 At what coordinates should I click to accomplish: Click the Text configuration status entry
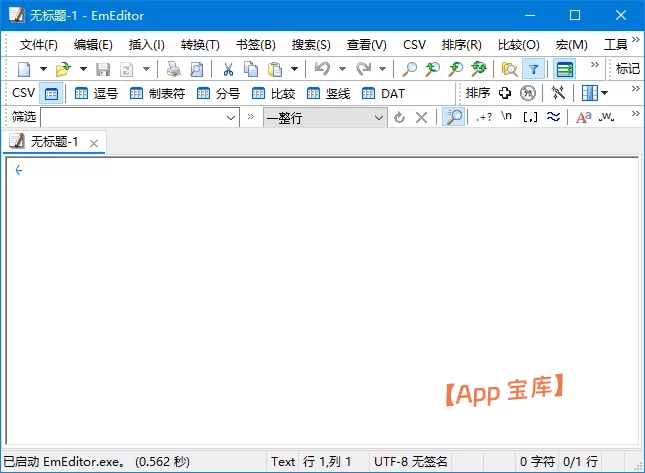point(283,462)
